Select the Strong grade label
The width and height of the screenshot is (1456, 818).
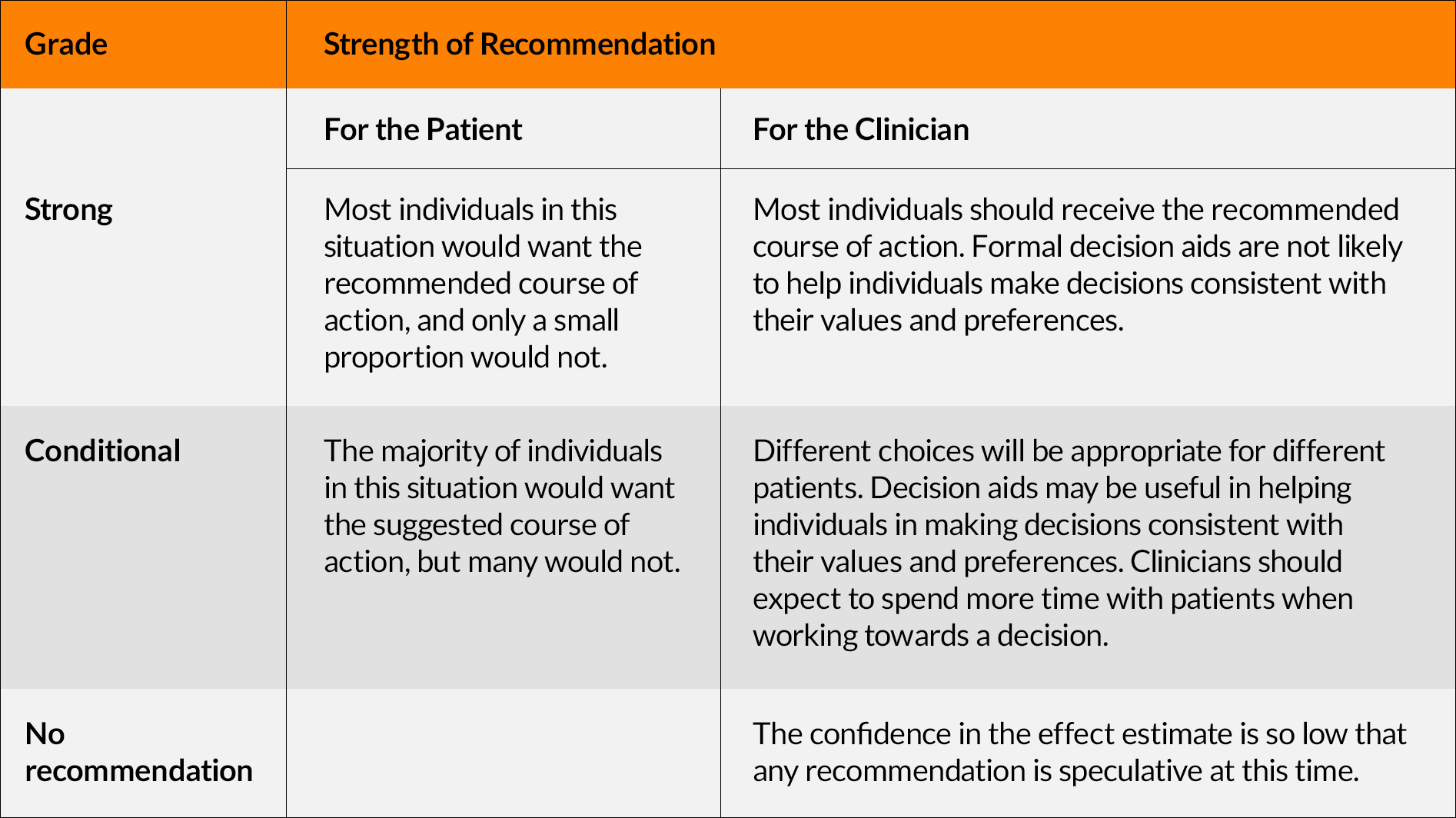point(68,210)
